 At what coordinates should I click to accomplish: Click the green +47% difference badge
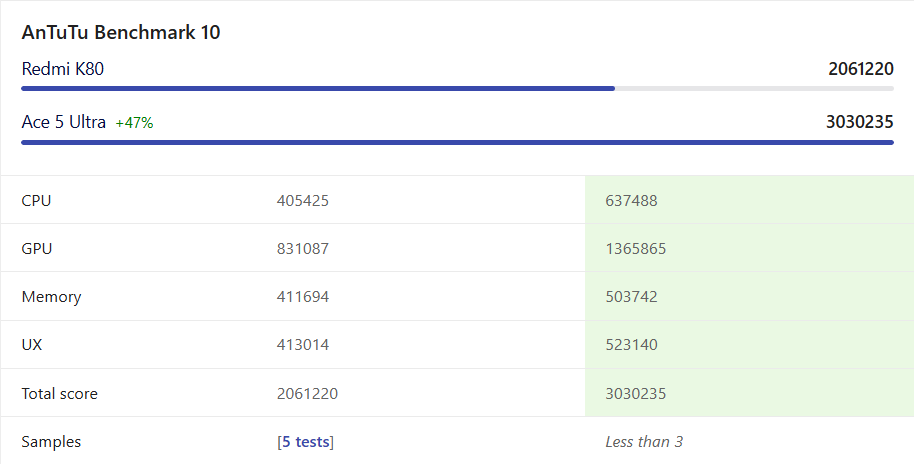pos(134,123)
